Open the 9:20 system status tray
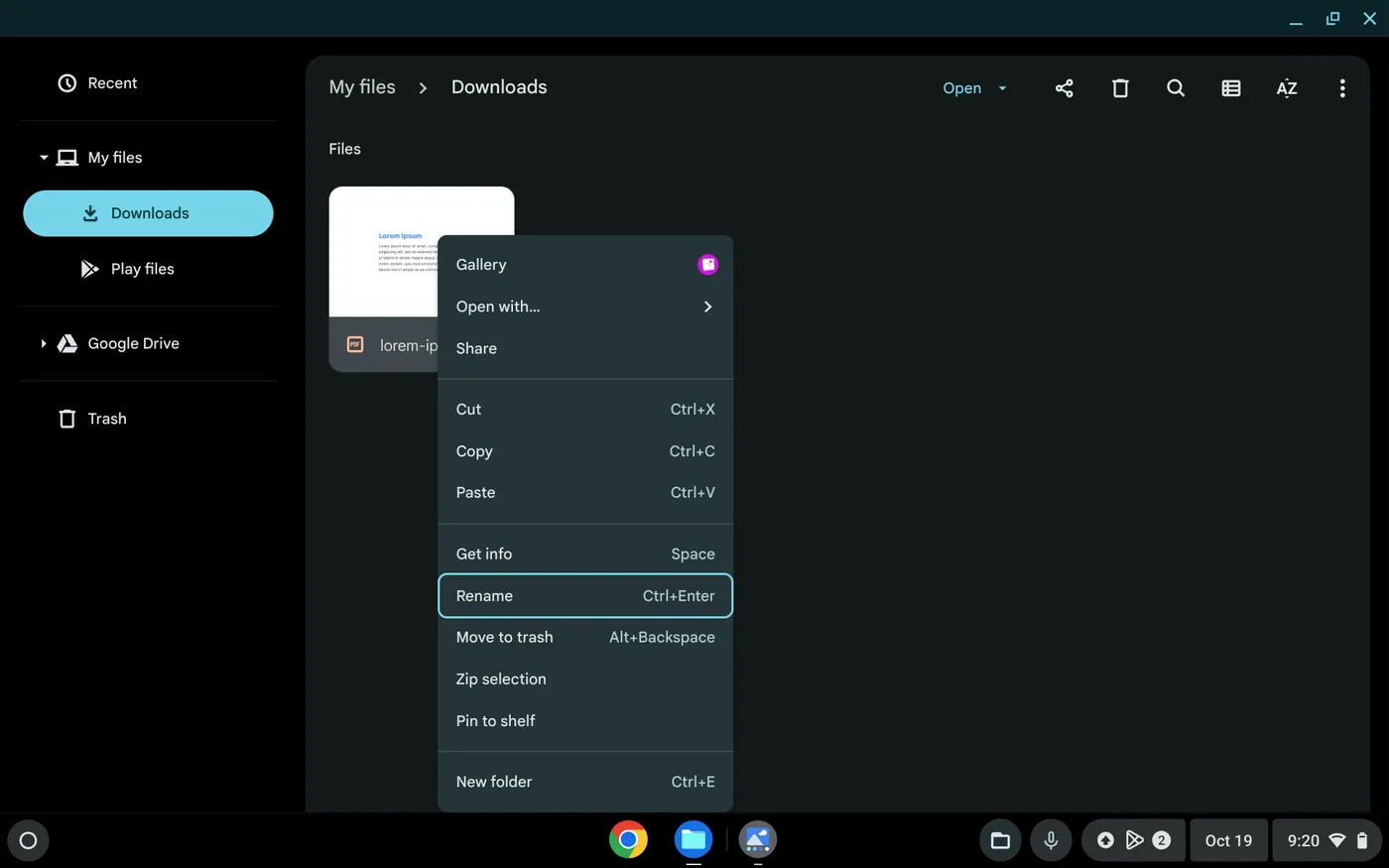This screenshot has height=868, width=1389. (x=1327, y=840)
